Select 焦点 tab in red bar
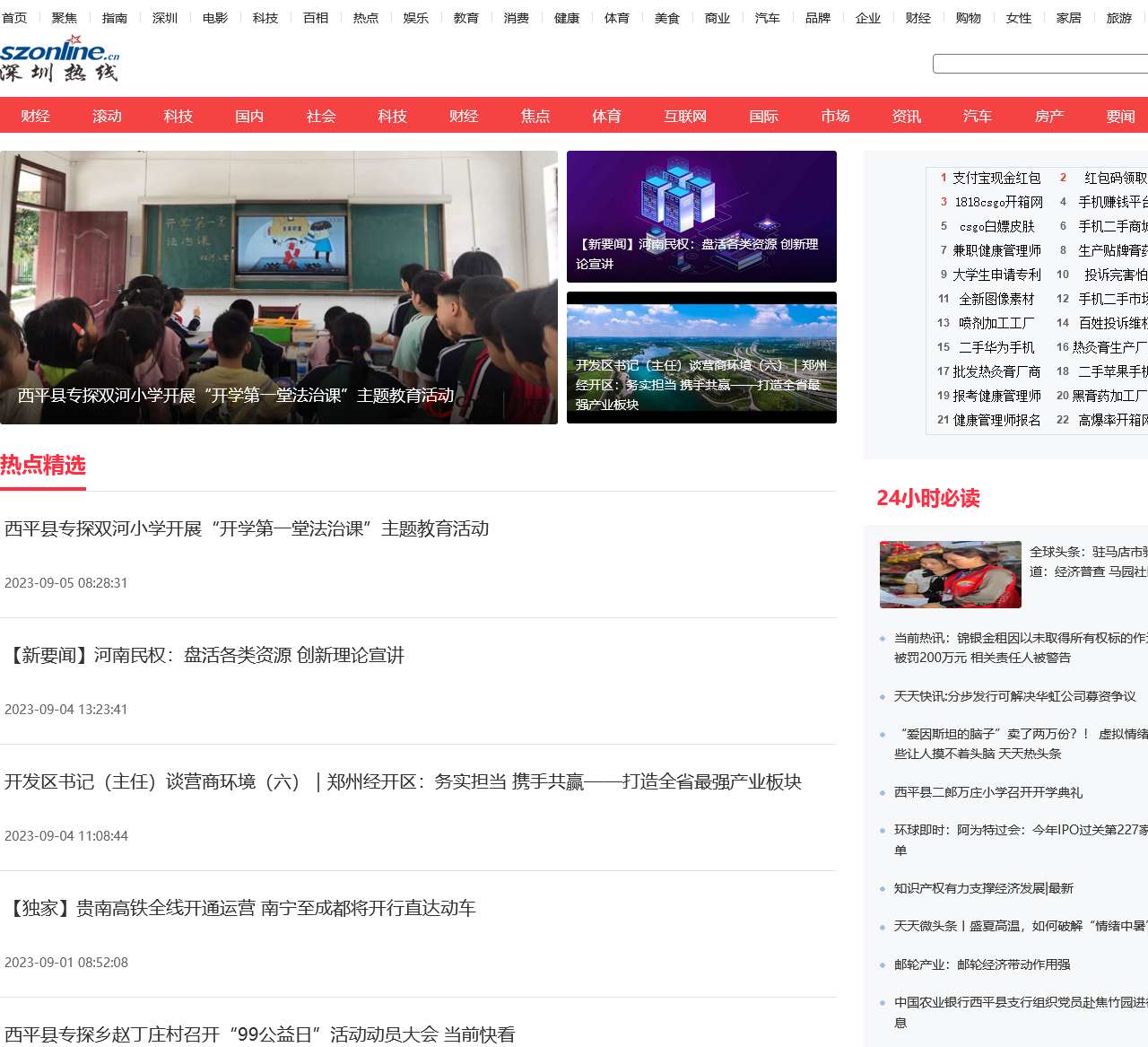Viewport: 1148px width, 1047px height. 535,116
